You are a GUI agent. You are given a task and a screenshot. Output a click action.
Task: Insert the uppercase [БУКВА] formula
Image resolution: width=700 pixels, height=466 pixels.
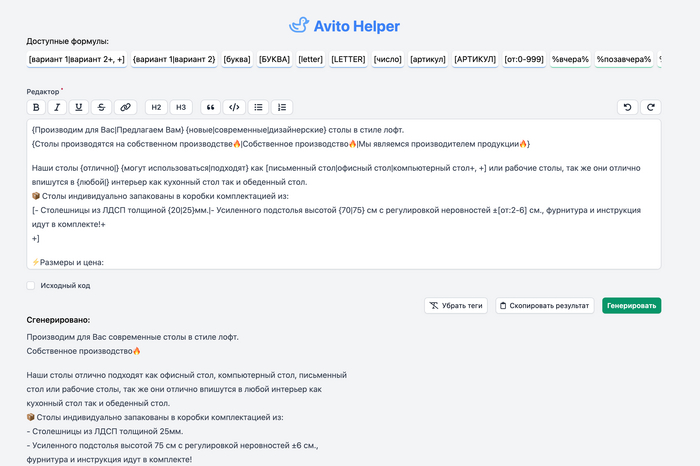tap(275, 59)
